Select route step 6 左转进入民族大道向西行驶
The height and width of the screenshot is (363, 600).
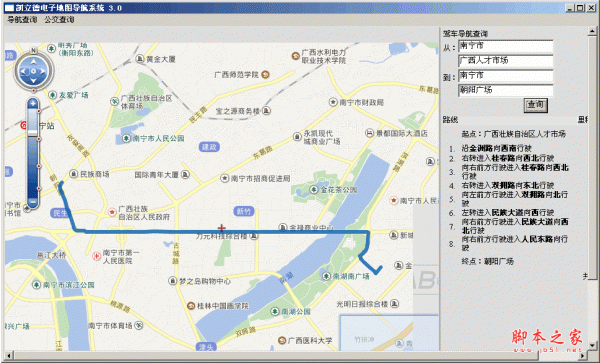click(x=508, y=213)
